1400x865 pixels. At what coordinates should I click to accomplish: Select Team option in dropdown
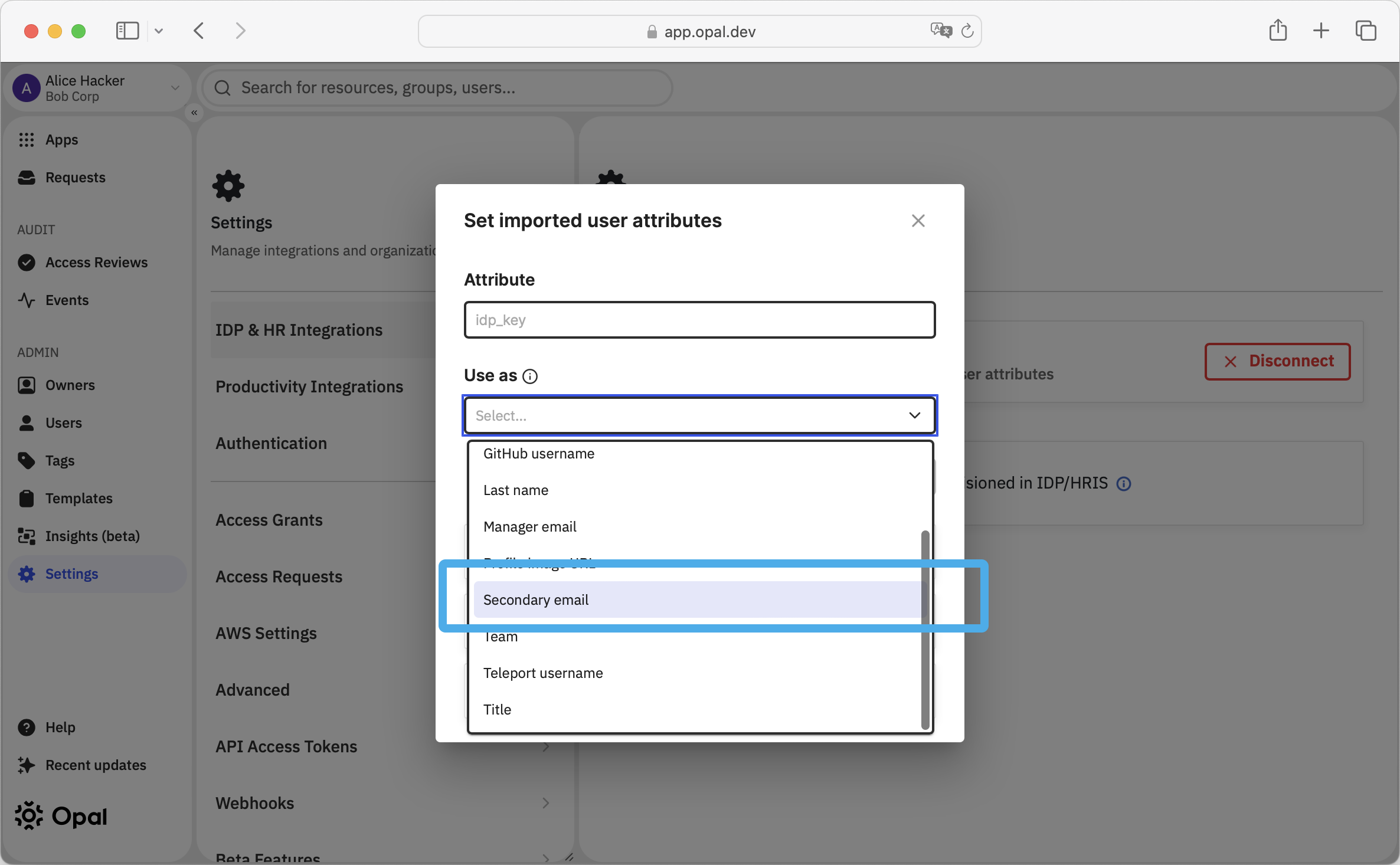click(x=698, y=637)
